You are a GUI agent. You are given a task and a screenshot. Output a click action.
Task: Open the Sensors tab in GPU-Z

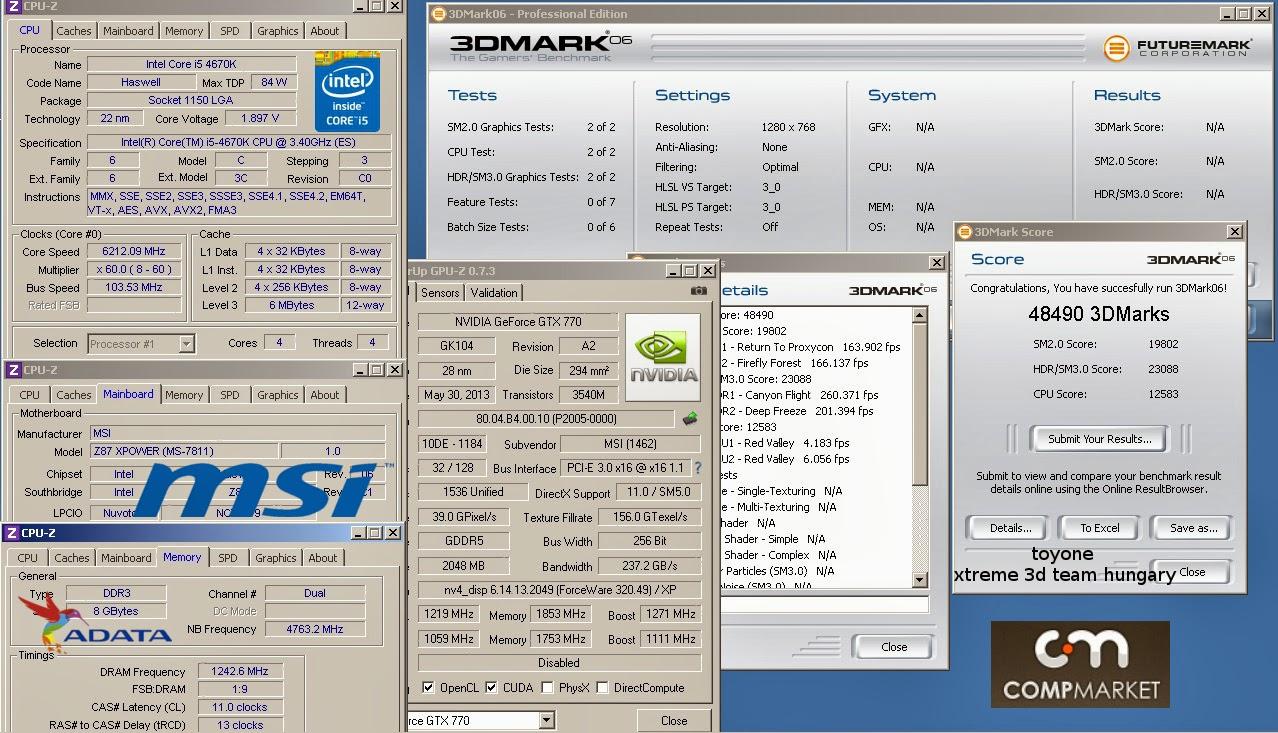coord(440,293)
